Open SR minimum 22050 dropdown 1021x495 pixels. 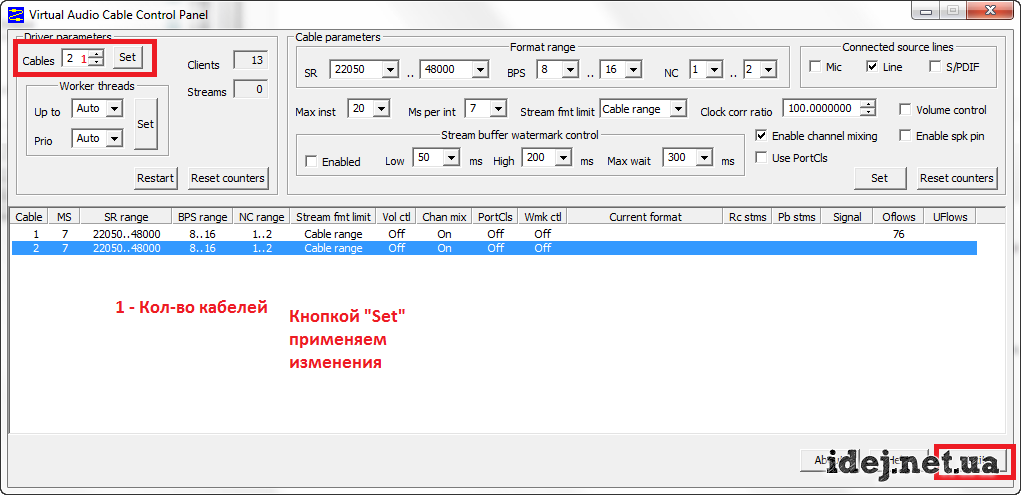[390, 69]
